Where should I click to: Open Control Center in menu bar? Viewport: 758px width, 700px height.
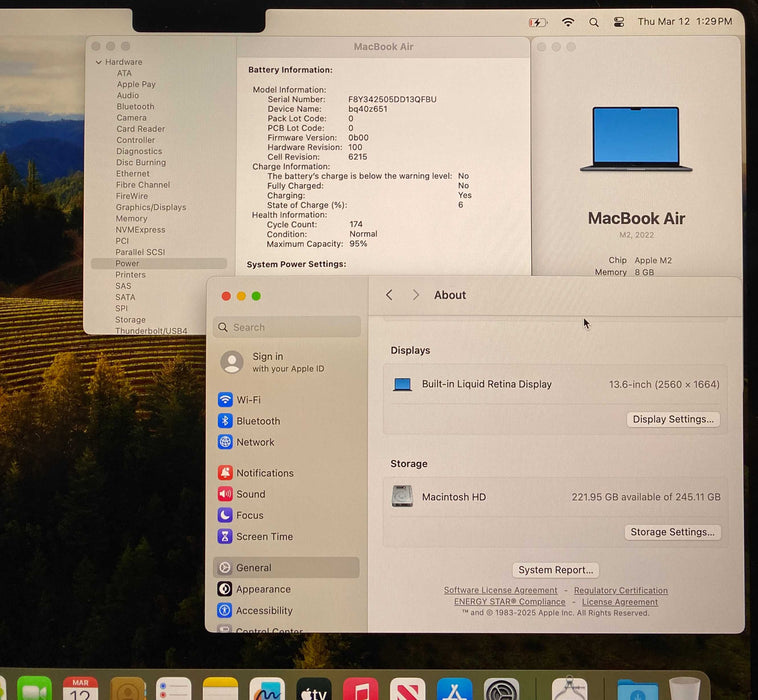[619, 22]
